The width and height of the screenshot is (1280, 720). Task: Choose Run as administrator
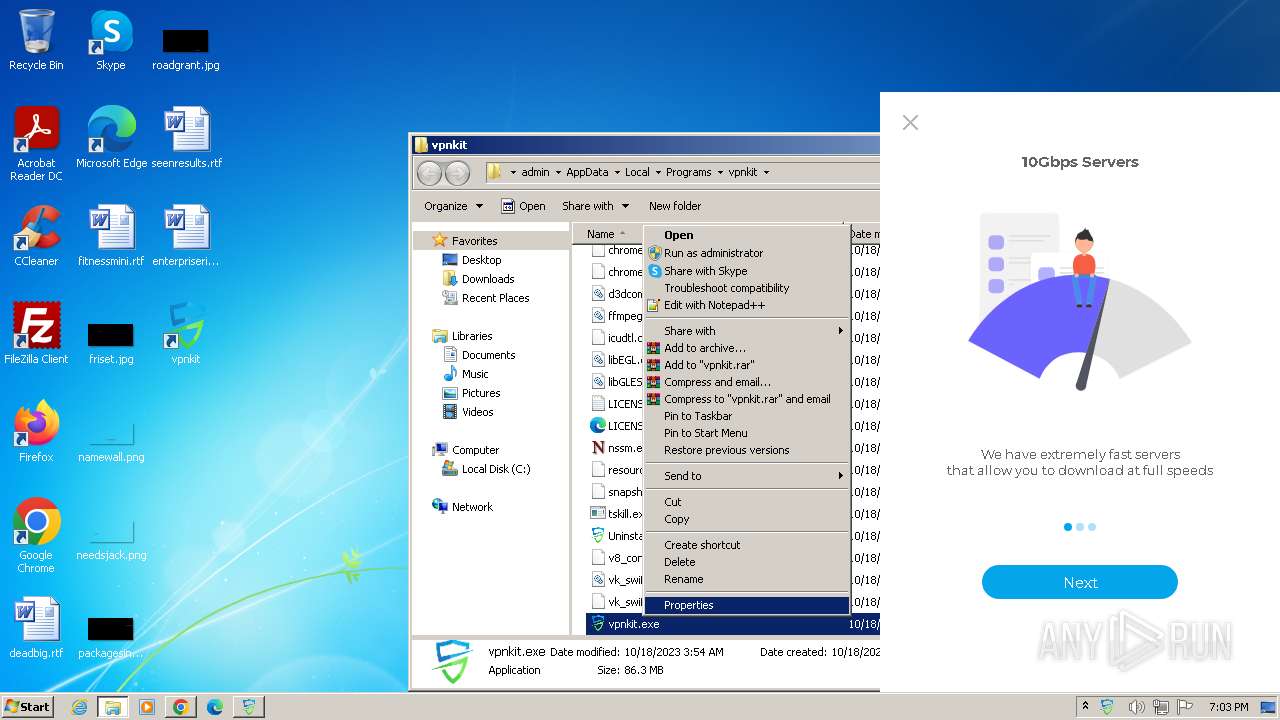pyautogui.click(x=747, y=253)
